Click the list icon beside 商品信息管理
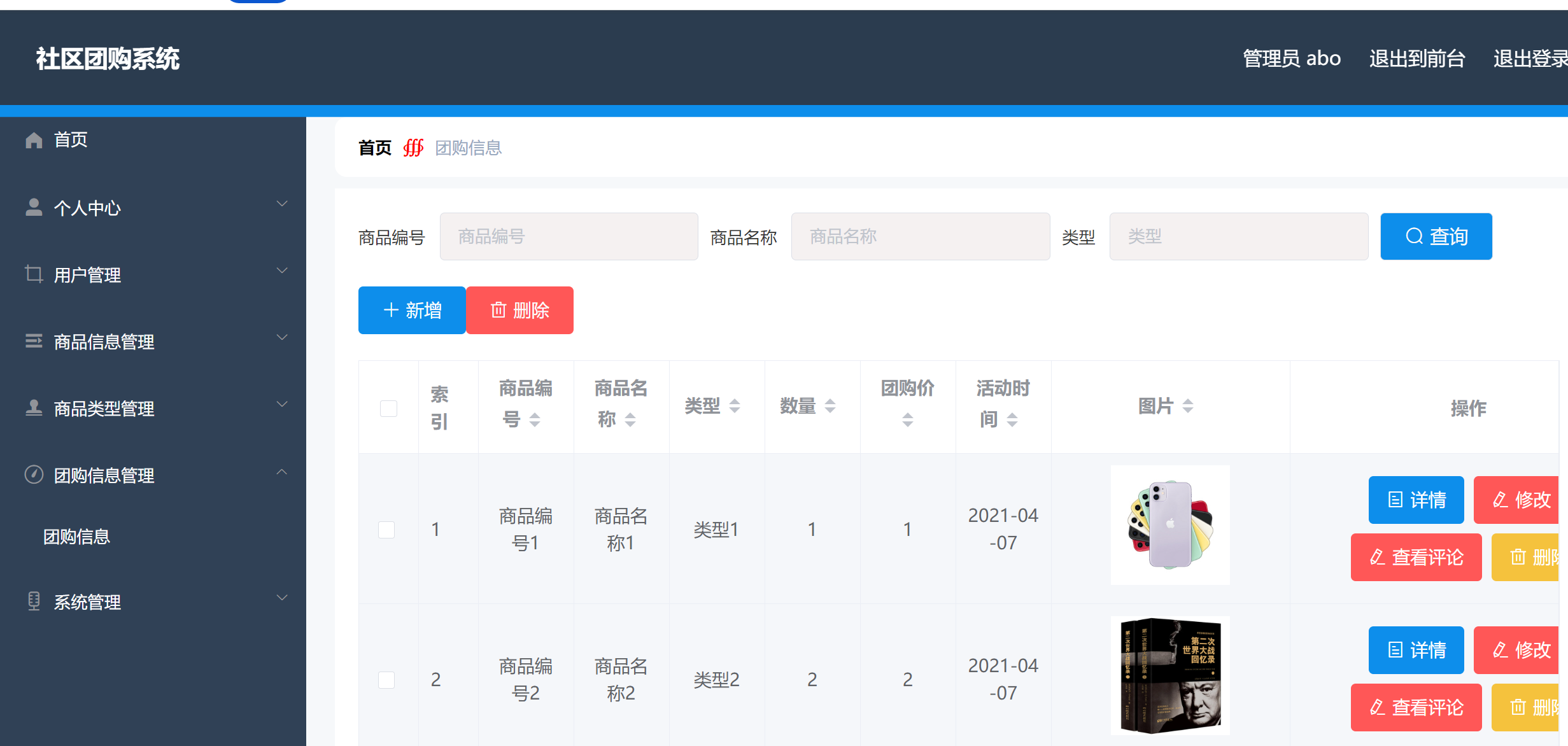 pyautogui.click(x=34, y=341)
